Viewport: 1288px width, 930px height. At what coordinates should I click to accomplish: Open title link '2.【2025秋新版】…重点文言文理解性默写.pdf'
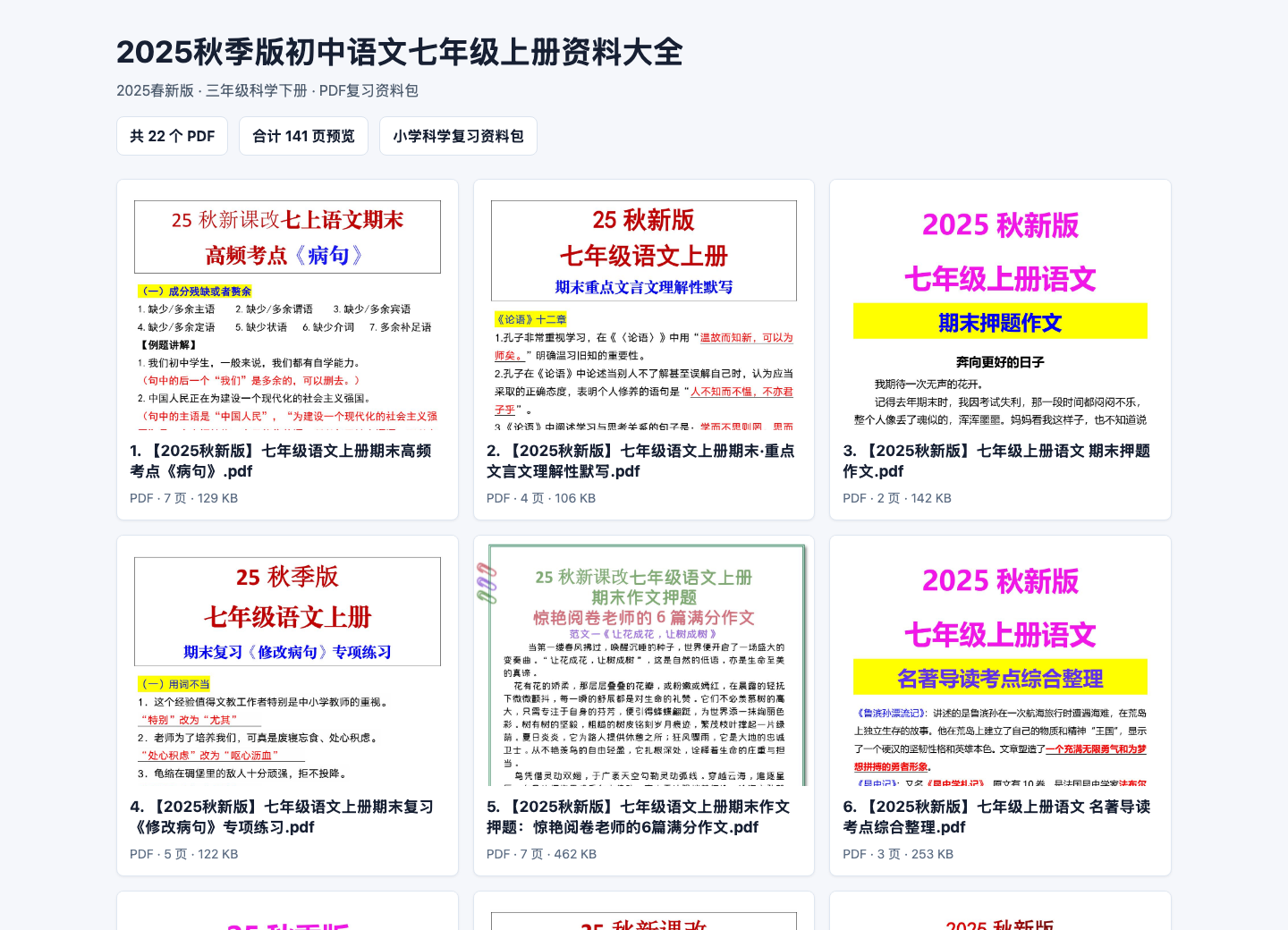[640, 461]
